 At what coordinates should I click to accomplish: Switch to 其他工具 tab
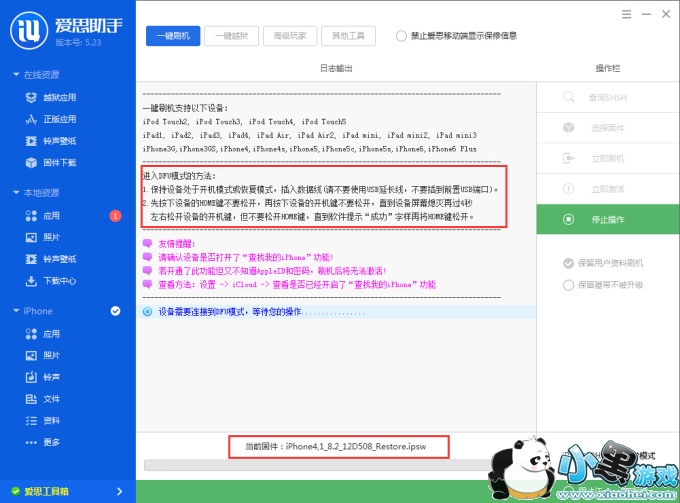point(348,36)
